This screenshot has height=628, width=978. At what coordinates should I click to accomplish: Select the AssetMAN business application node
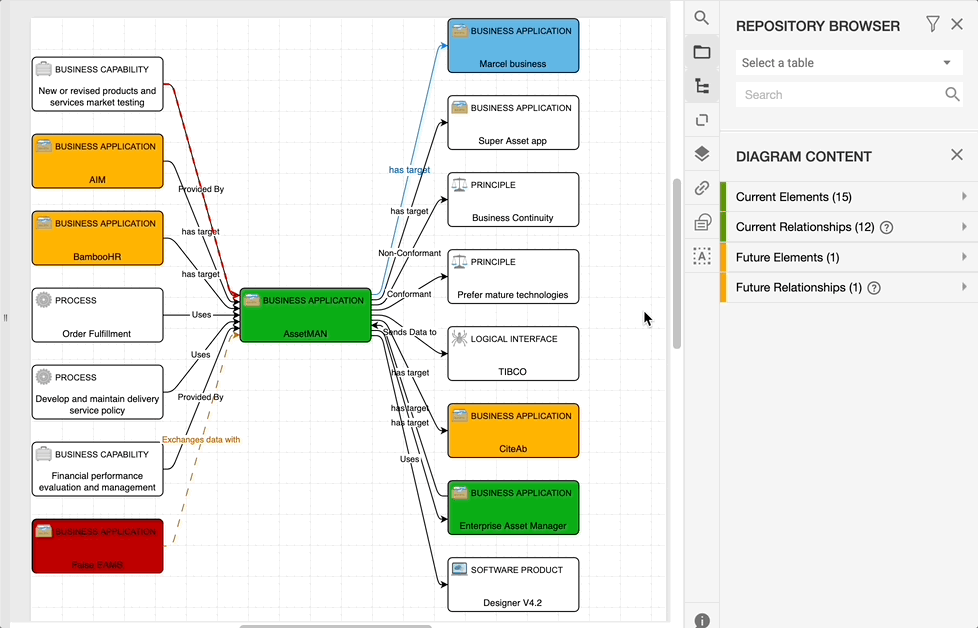point(306,316)
